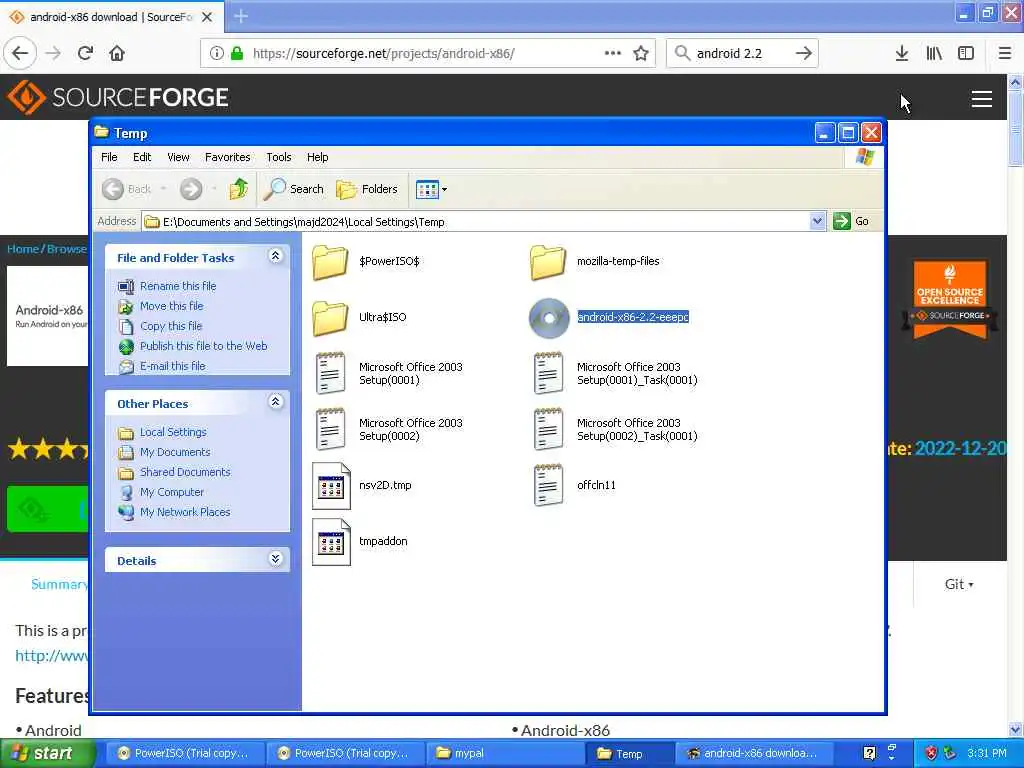Open SourceForge site hamburger menu
The height and width of the screenshot is (768, 1024).
(982, 99)
